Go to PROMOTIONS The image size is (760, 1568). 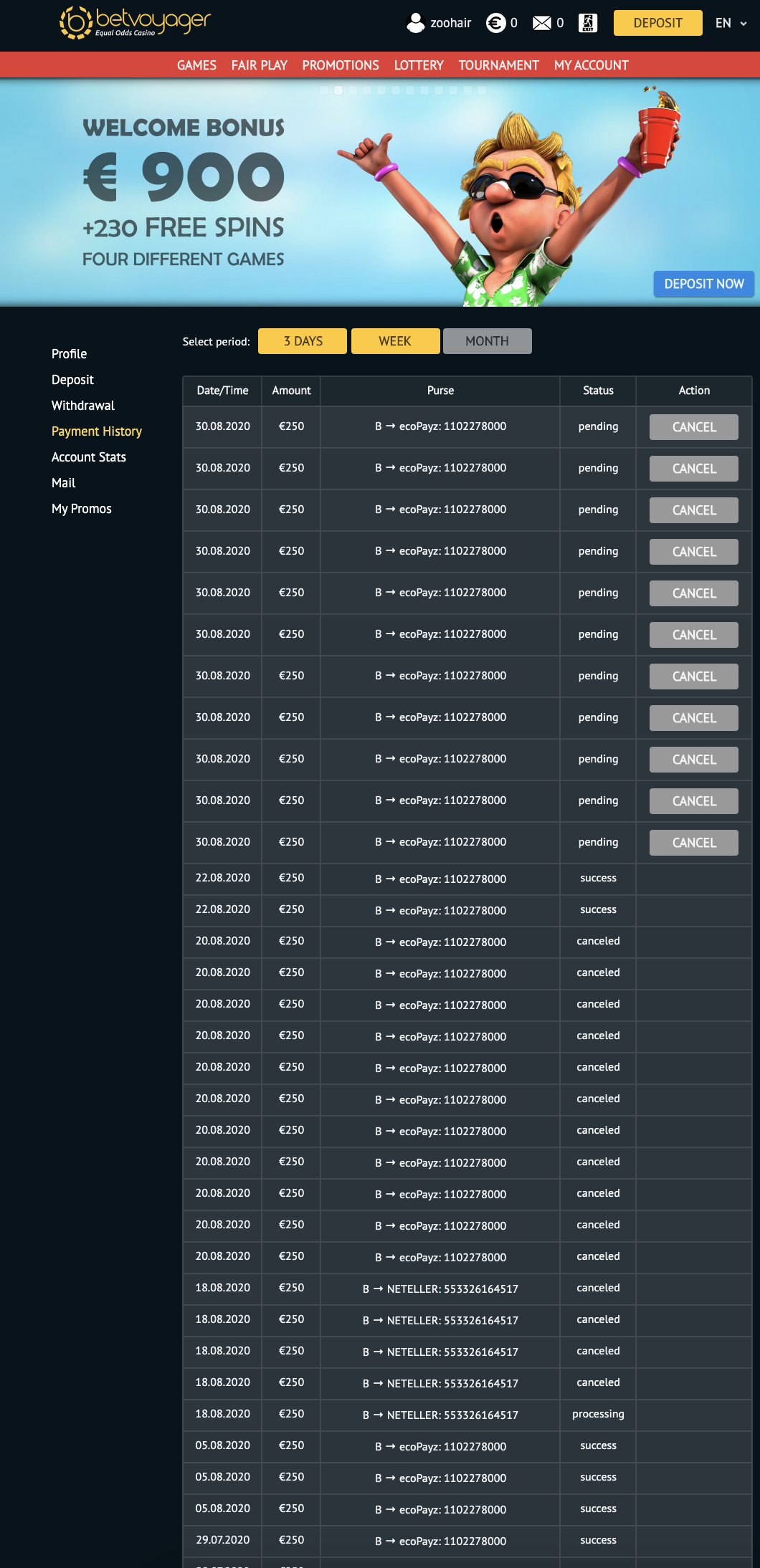click(x=341, y=65)
